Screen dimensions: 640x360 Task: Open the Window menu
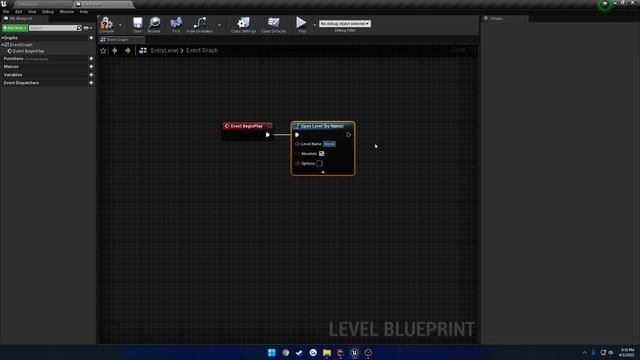coord(67,12)
